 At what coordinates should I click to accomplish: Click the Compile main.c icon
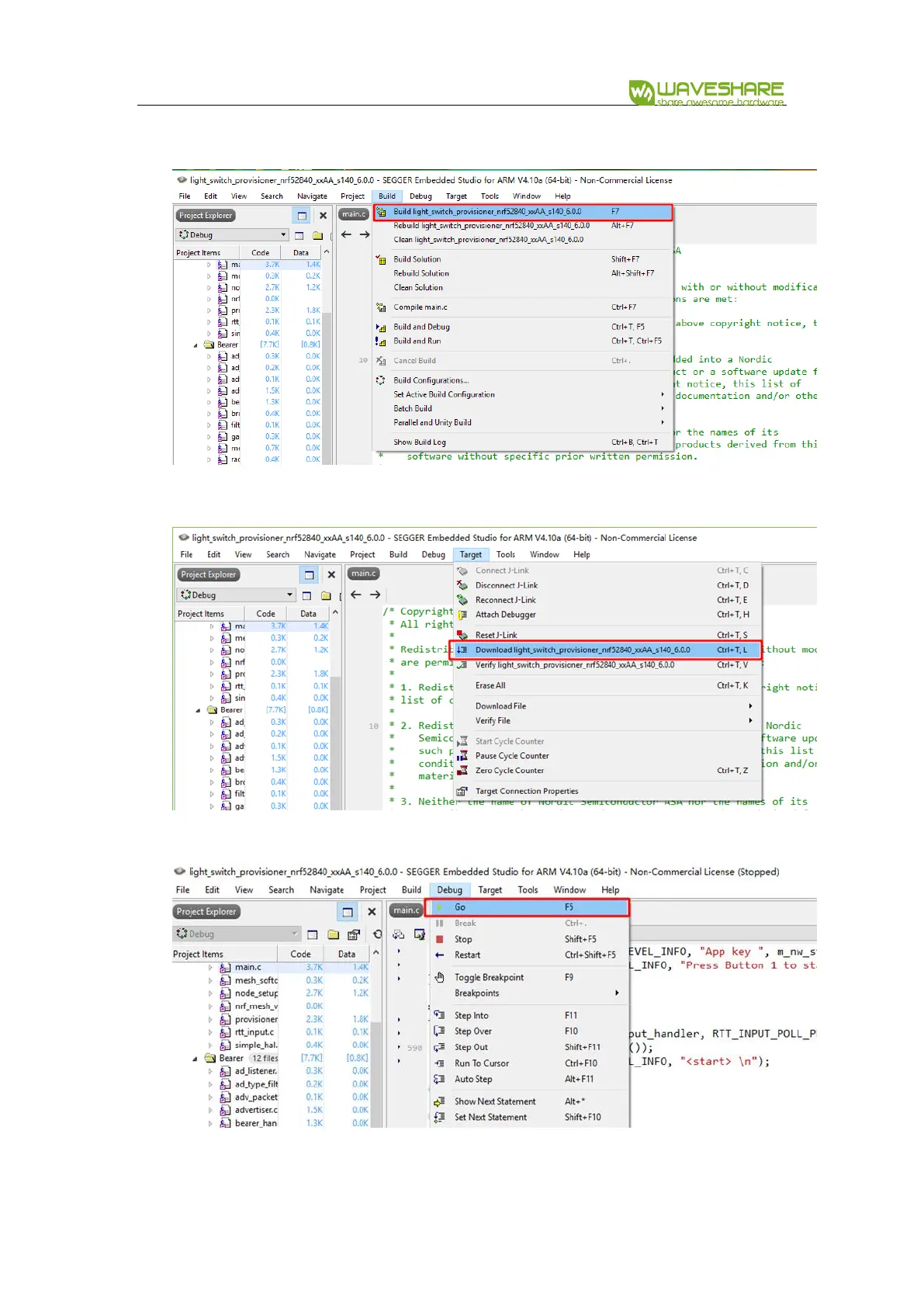(381, 308)
